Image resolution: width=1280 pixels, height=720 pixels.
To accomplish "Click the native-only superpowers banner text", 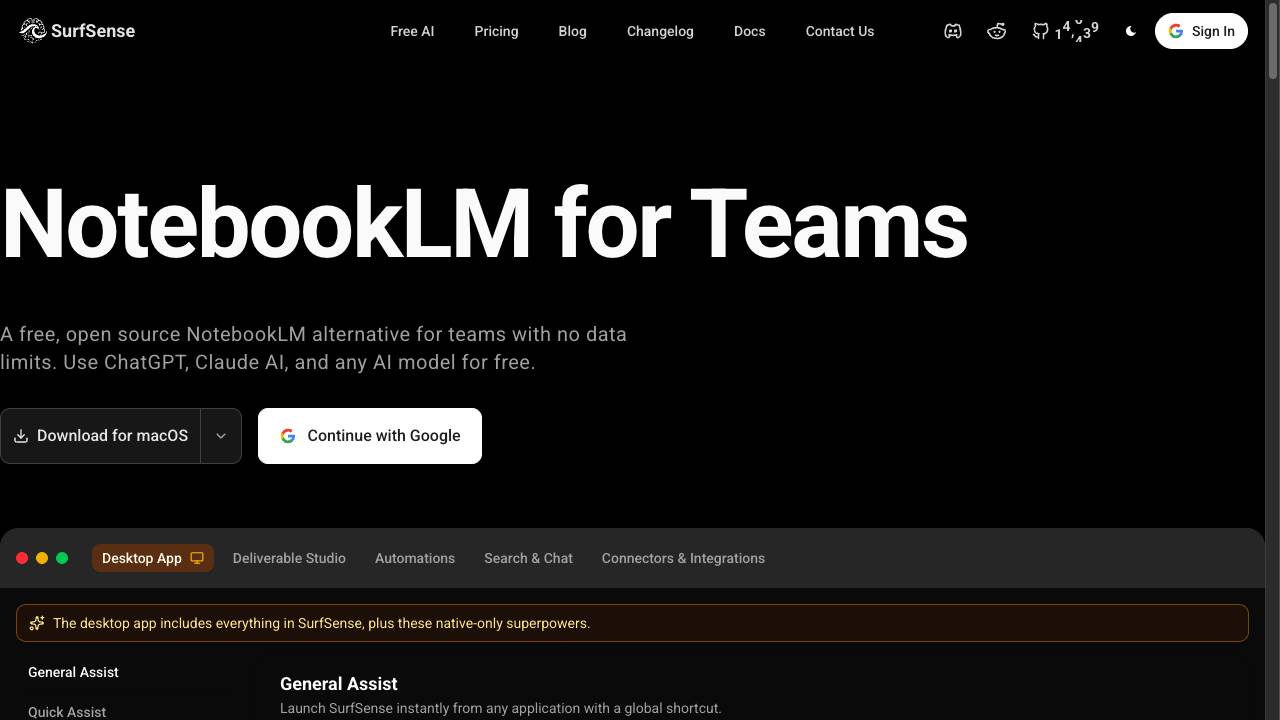I will tap(321, 623).
